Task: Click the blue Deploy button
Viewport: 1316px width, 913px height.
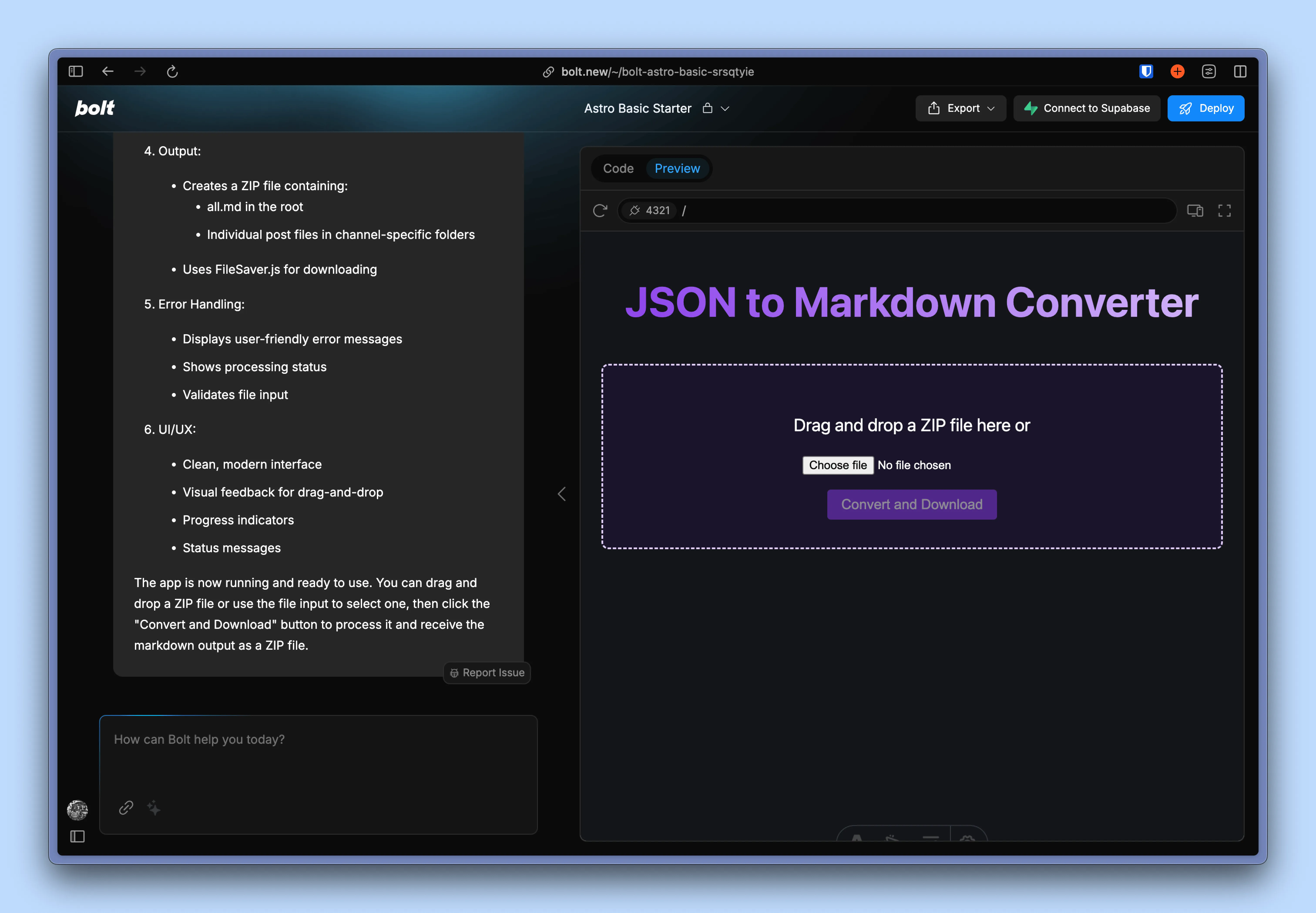Action: click(x=1206, y=108)
